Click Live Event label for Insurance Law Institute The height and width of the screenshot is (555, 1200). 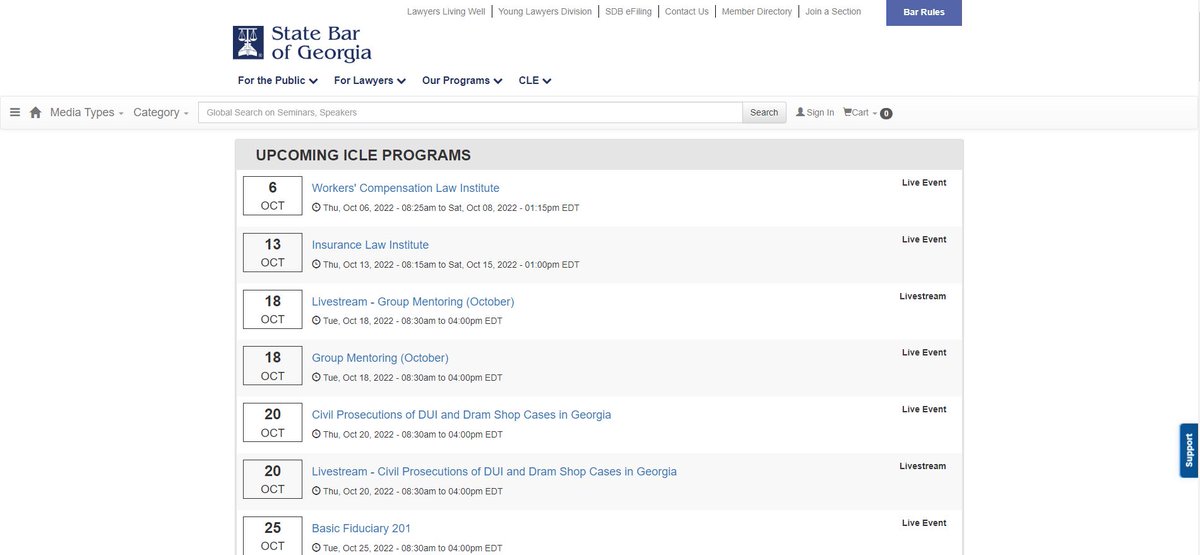(x=924, y=239)
